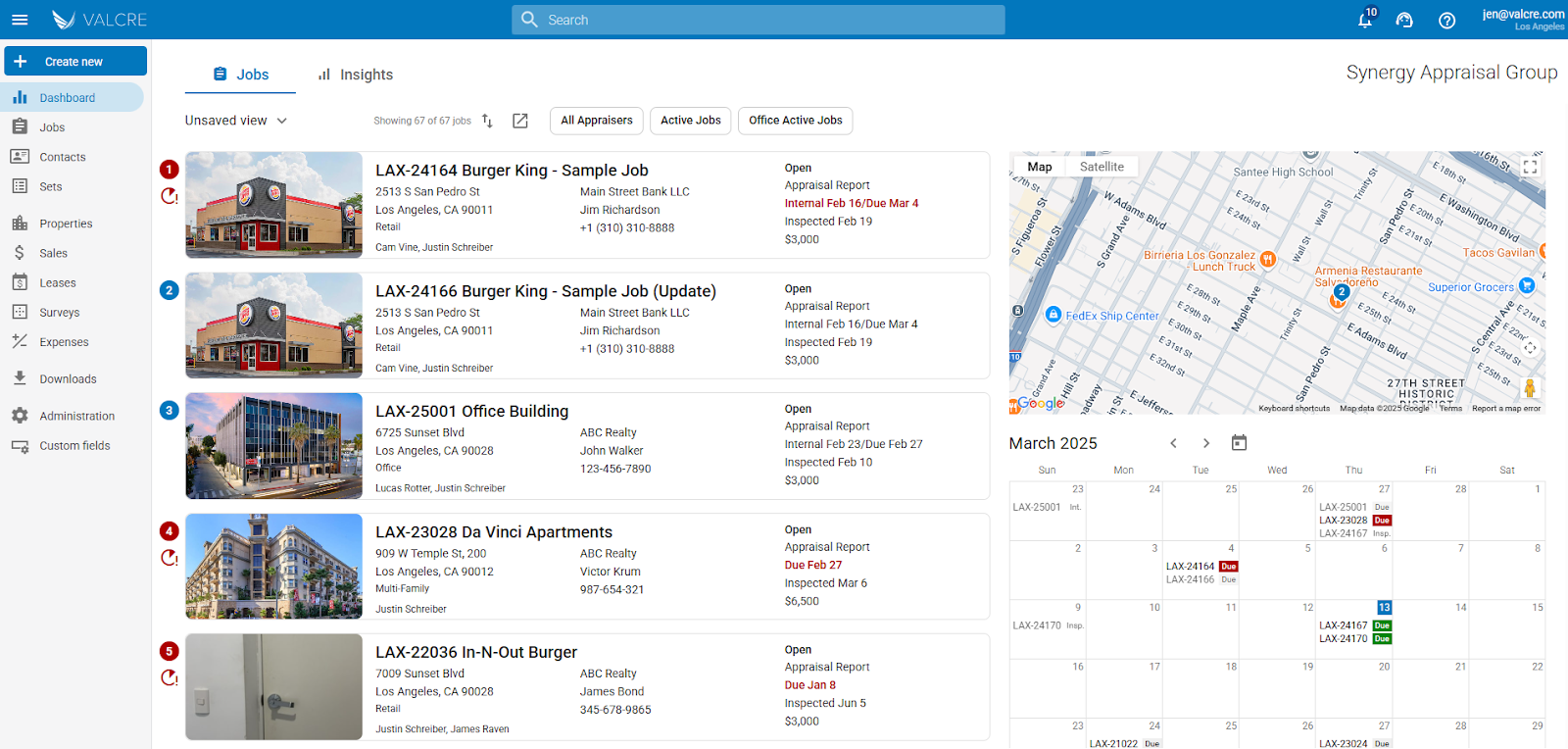
Task: Expand the Unsaved view dropdown
Action: pos(236,121)
